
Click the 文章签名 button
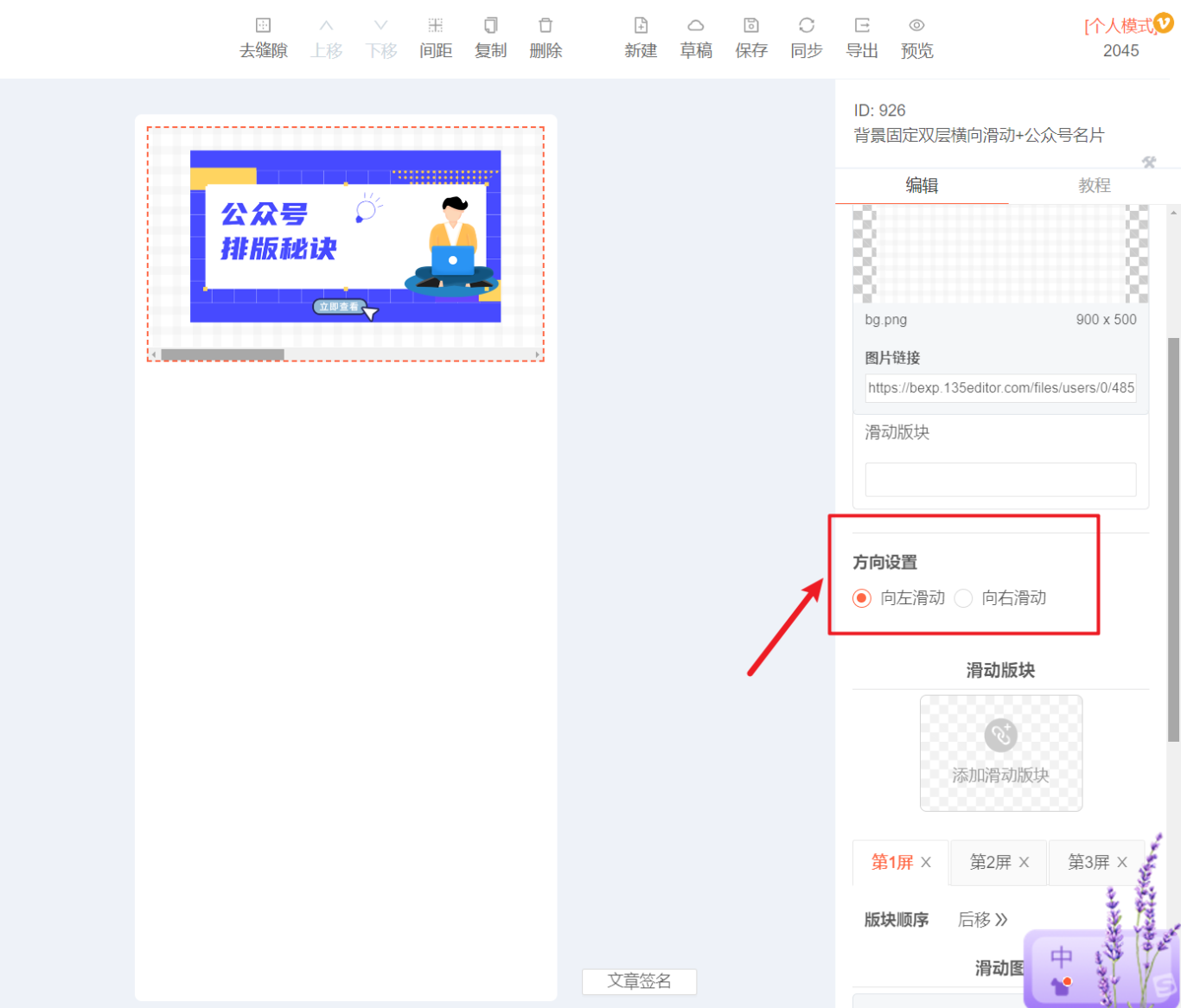[x=639, y=981]
